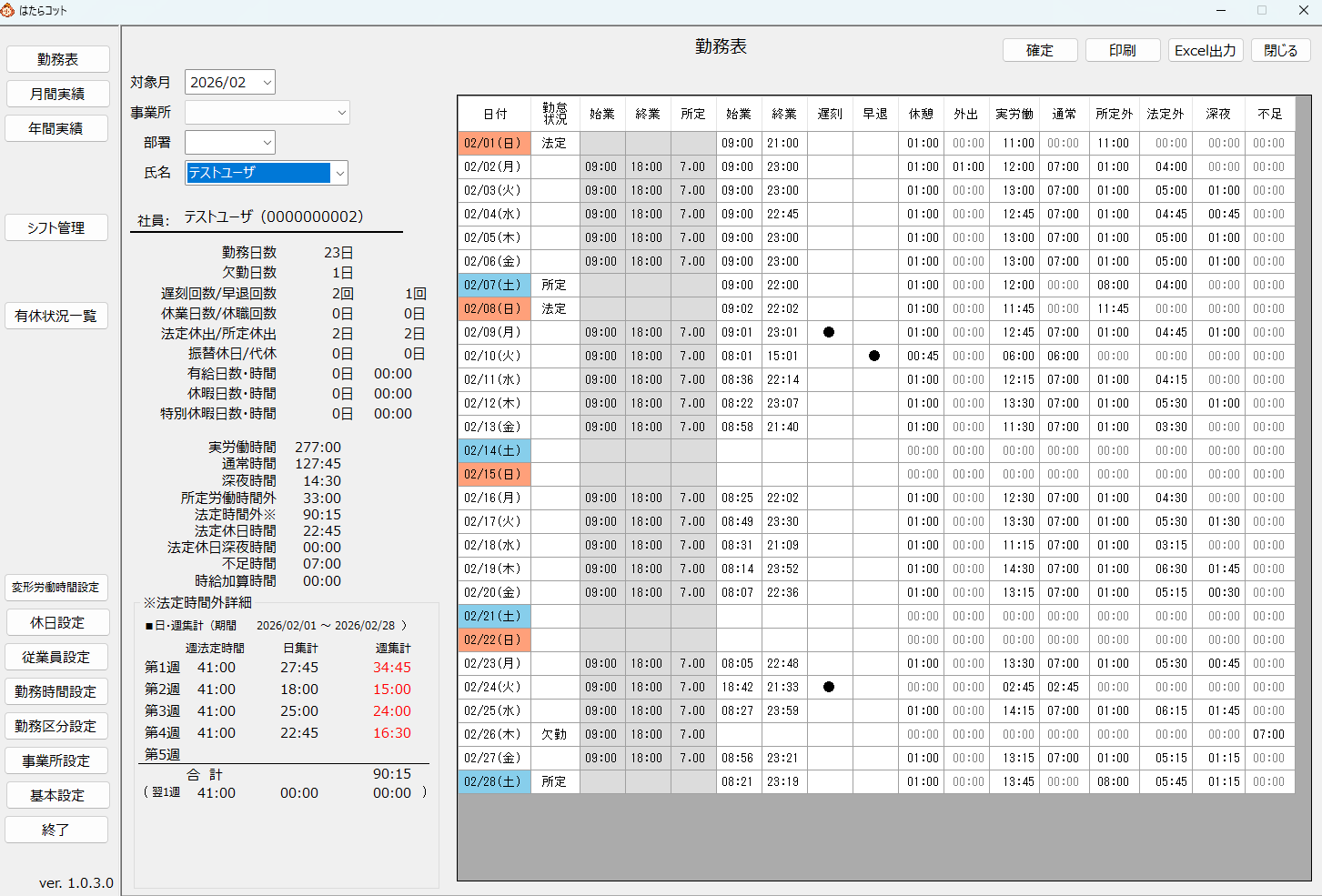This screenshot has width=1322, height=896.
Task: Click the 印刷 print button
Action: click(1122, 50)
